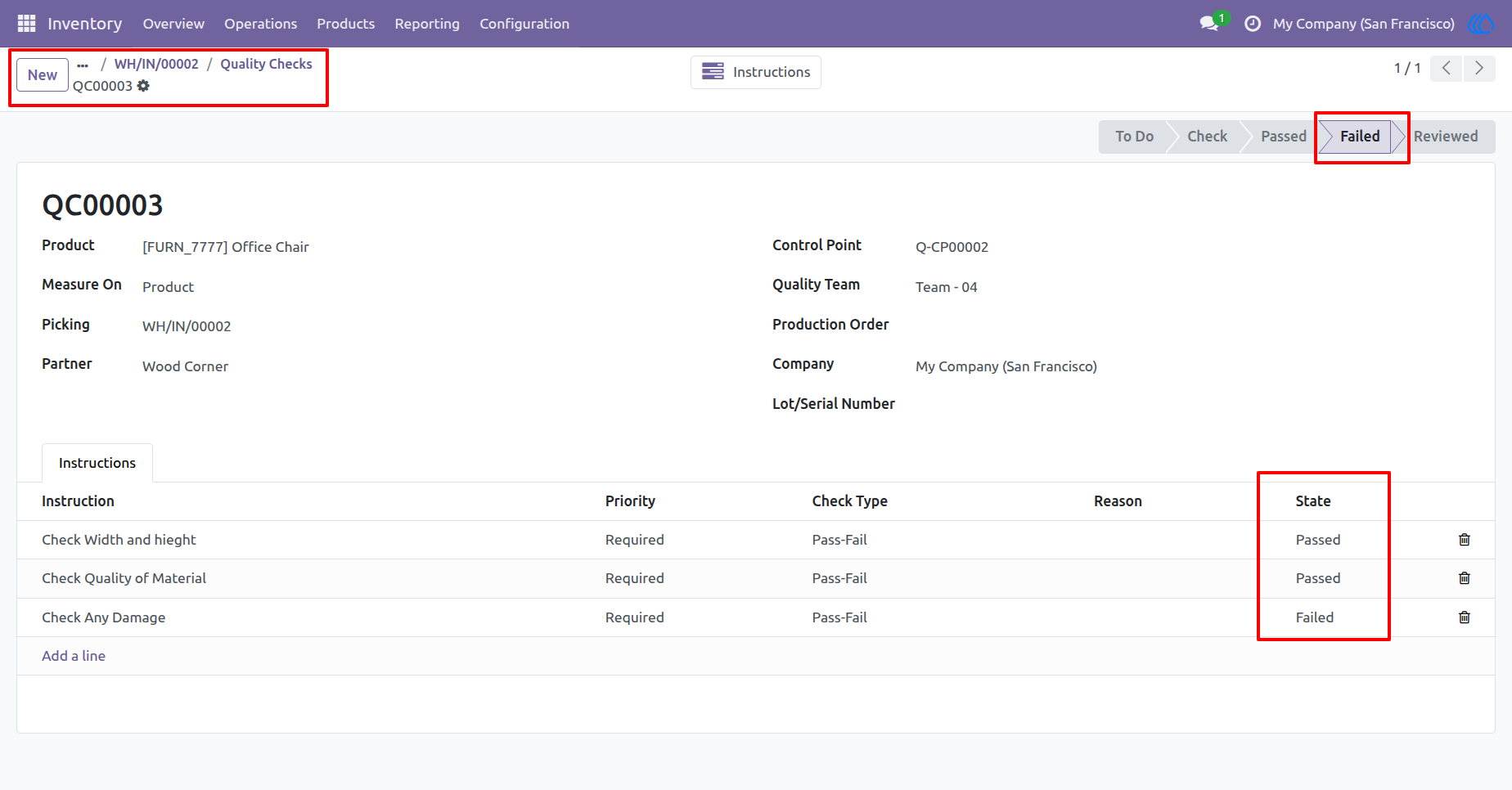Open the messages chat icon
Screen dimensions: 1512x790
click(x=1209, y=24)
